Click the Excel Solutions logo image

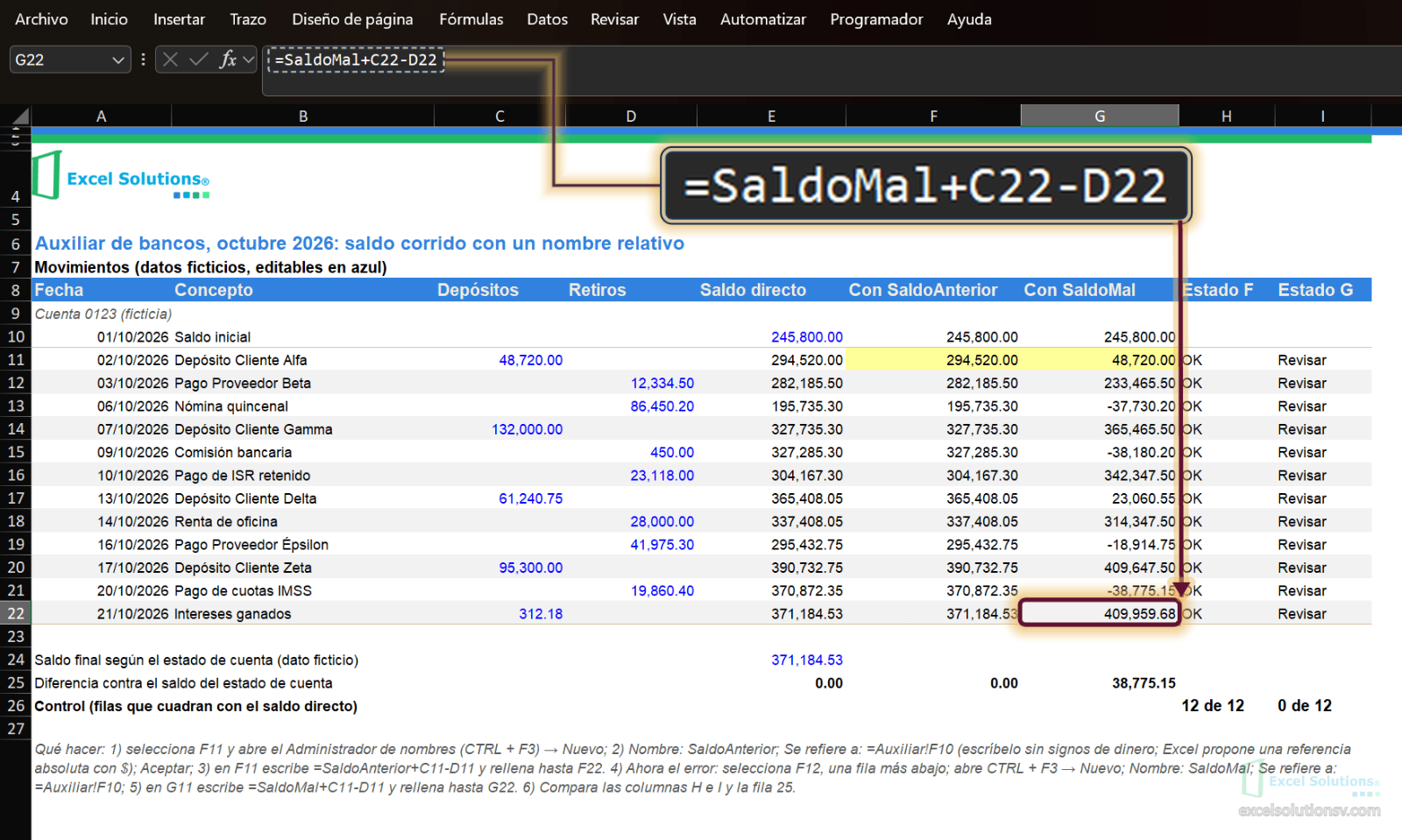coord(121,175)
